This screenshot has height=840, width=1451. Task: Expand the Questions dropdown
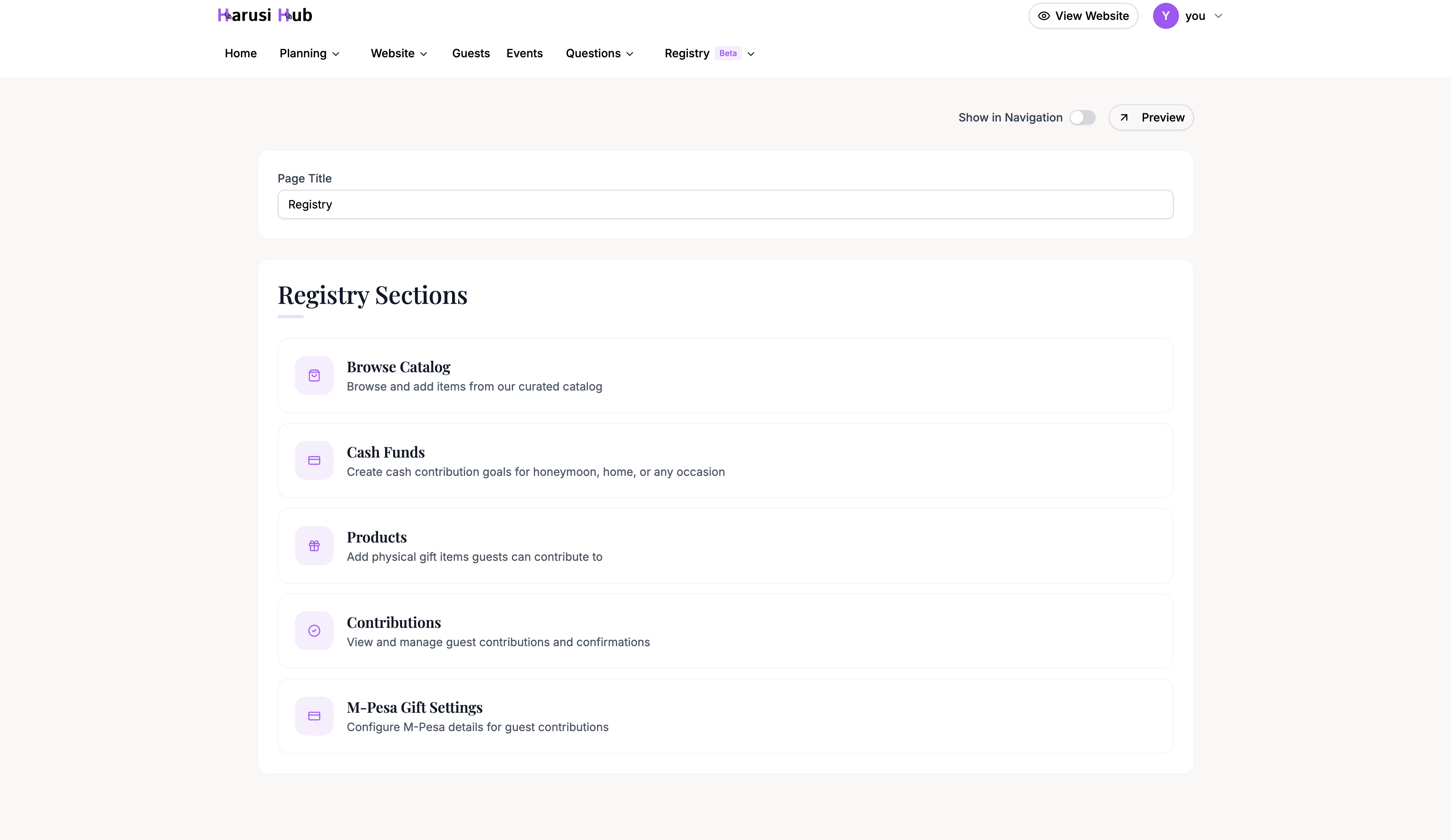point(599,53)
